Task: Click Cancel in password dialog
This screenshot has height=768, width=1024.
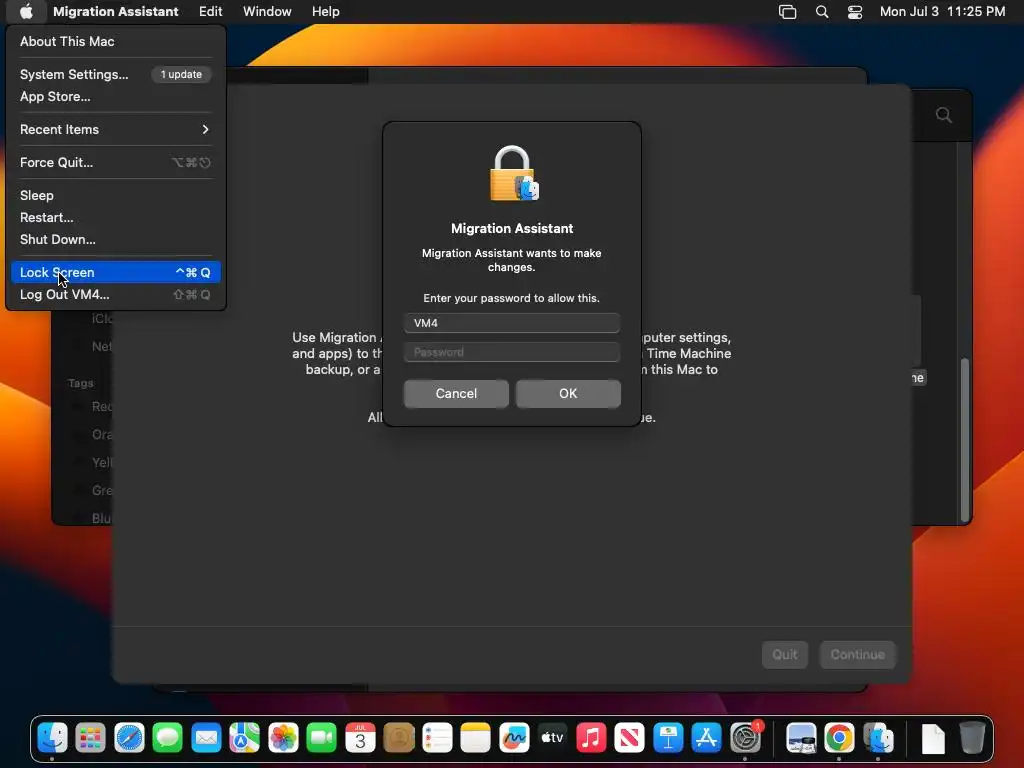Action: tap(456, 394)
